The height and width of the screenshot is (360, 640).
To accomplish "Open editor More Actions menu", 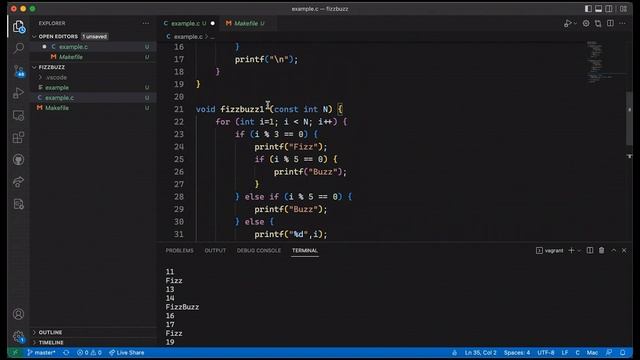I will [x=622, y=23].
